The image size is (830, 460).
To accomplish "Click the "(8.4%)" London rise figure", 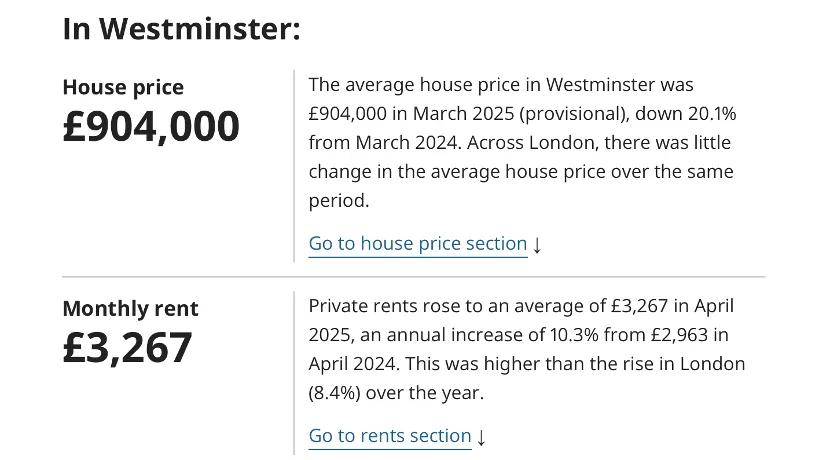I will [x=334, y=393].
